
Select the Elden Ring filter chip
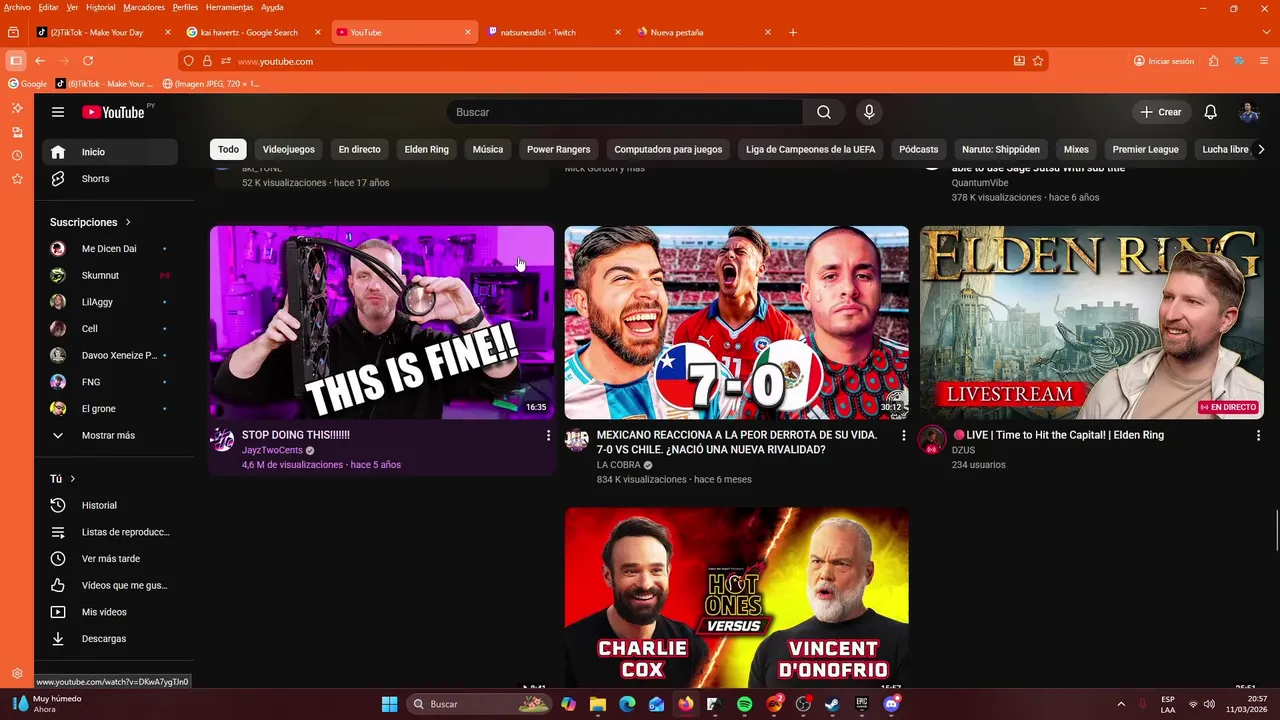point(426,150)
